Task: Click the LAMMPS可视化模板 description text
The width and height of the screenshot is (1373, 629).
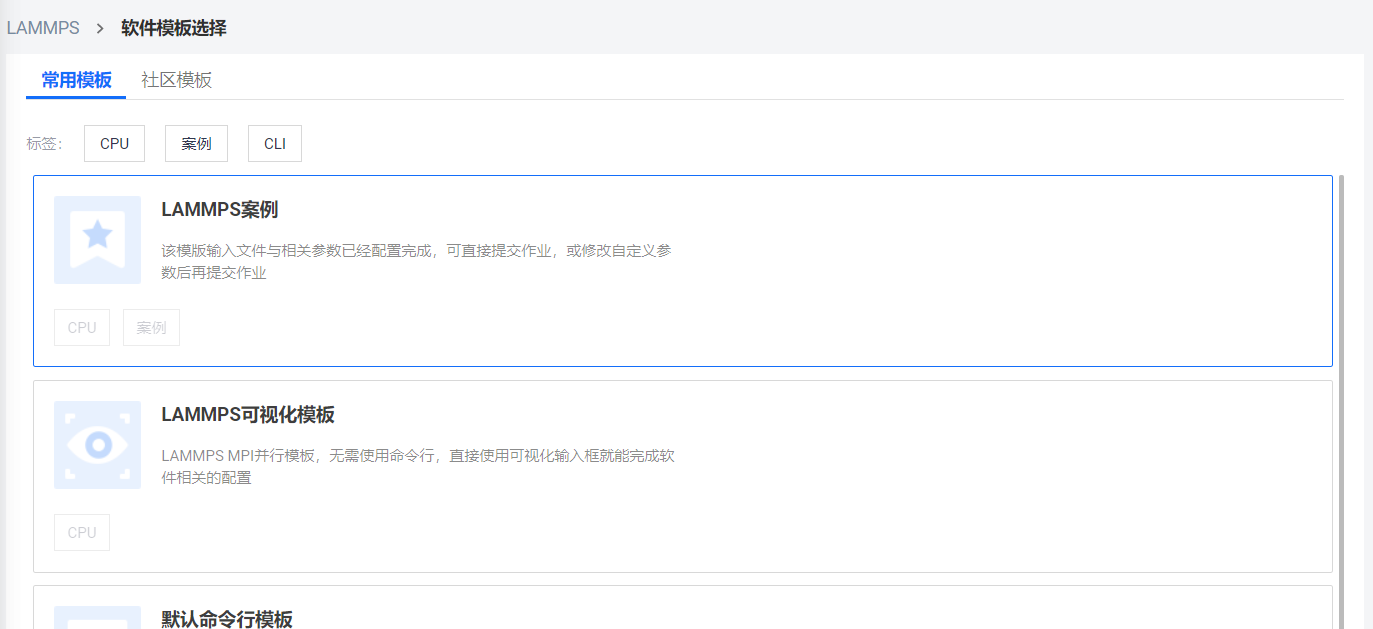Action: (x=418, y=466)
